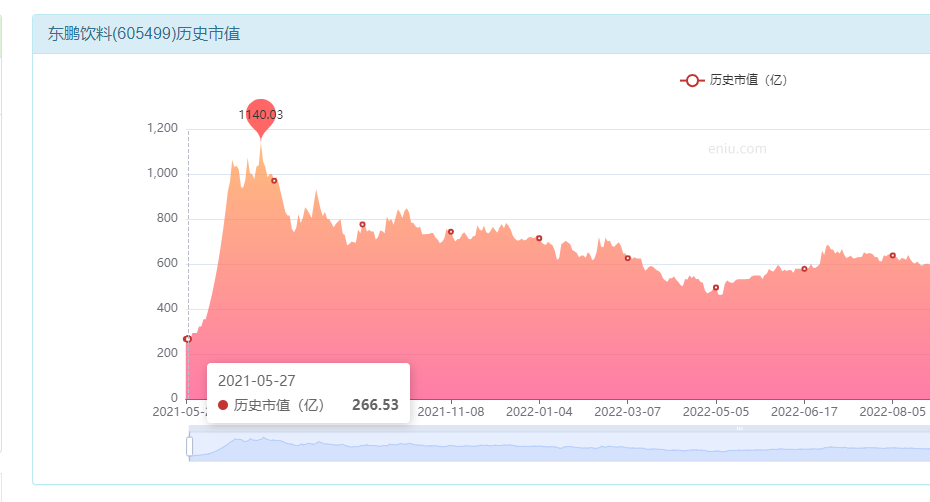The height and width of the screenshot is (502, 930).
Task: Select the data point at 2021-05-27 start
Action: (x=187, y=339)
